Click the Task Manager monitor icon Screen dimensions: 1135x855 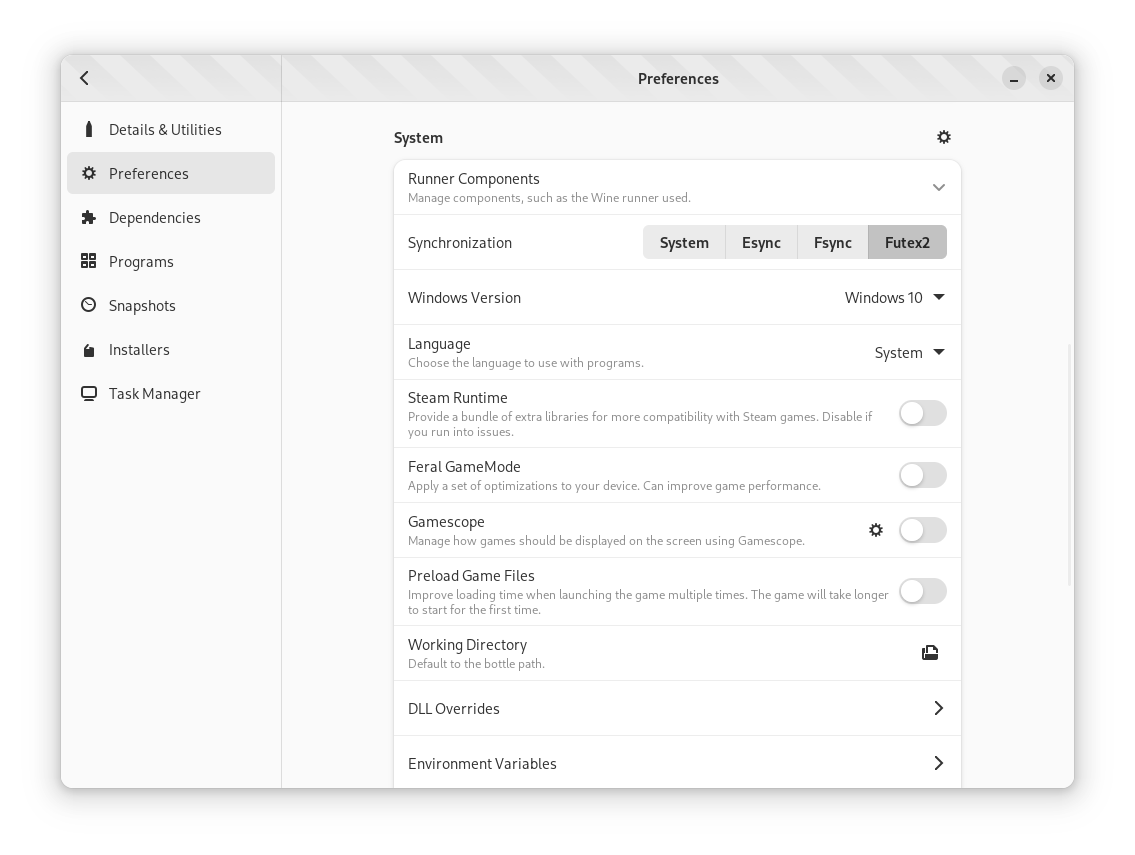[89, 393]
